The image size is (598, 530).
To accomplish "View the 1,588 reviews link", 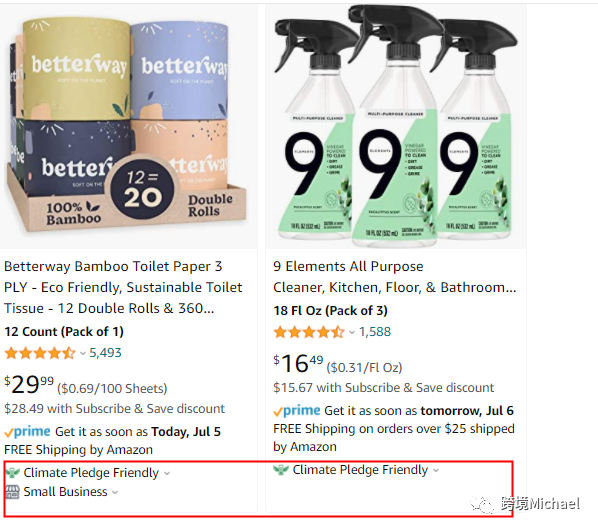I will pyautogui.click(x=375, y=332).
